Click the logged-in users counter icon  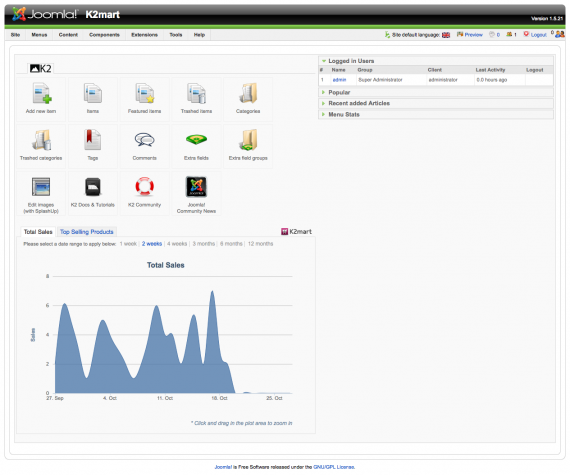[509, 35]
